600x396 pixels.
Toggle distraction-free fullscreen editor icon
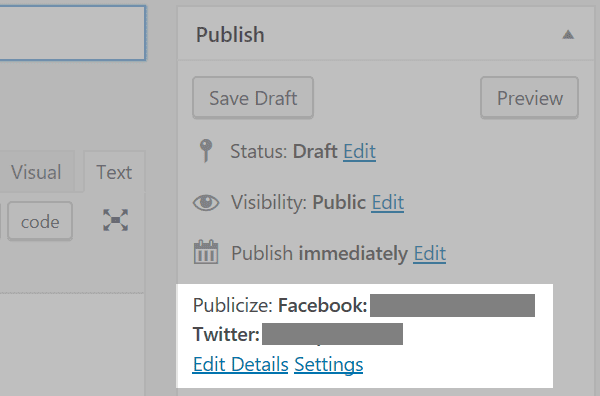coord(116,220)
